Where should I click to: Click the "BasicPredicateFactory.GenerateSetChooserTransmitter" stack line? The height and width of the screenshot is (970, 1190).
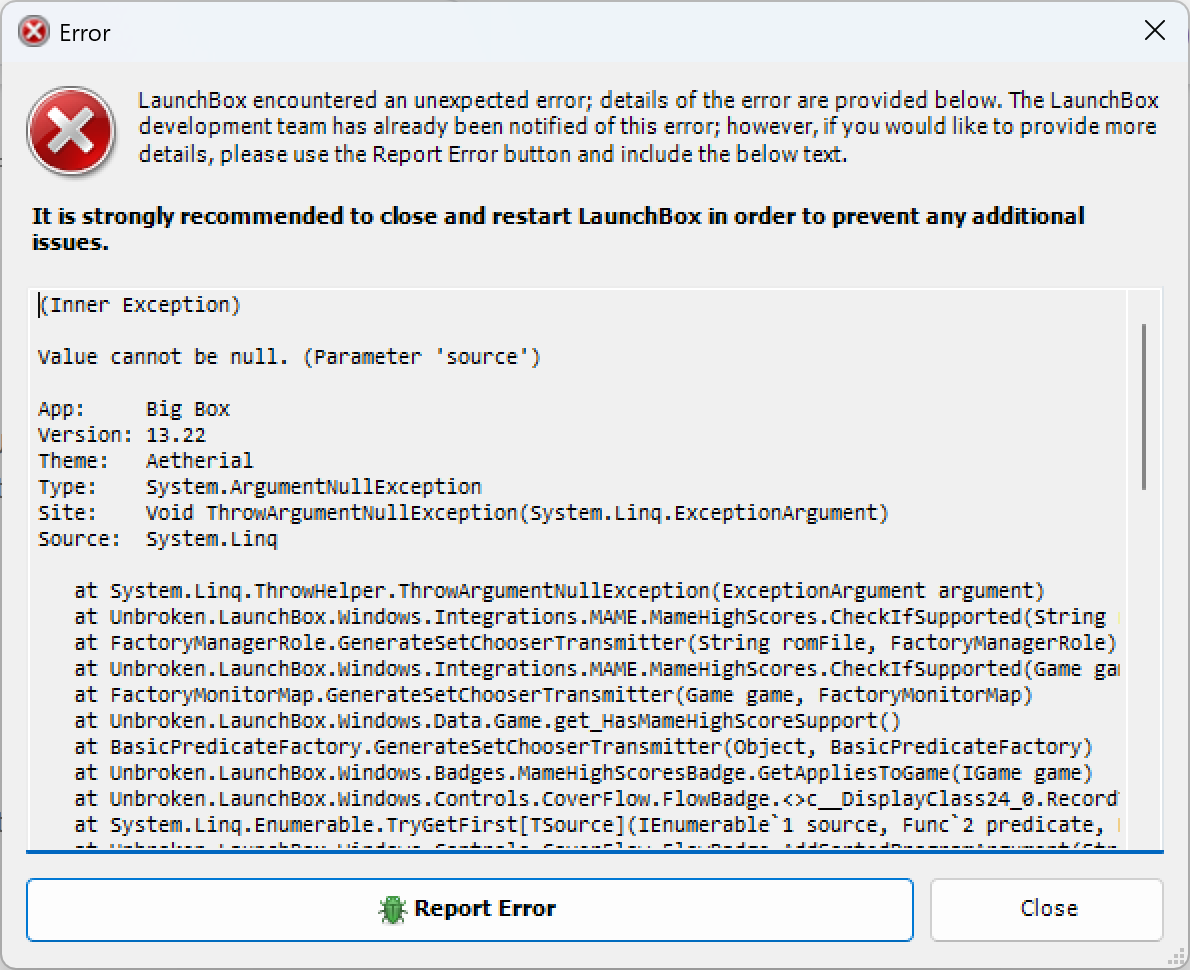pos(584,747)
